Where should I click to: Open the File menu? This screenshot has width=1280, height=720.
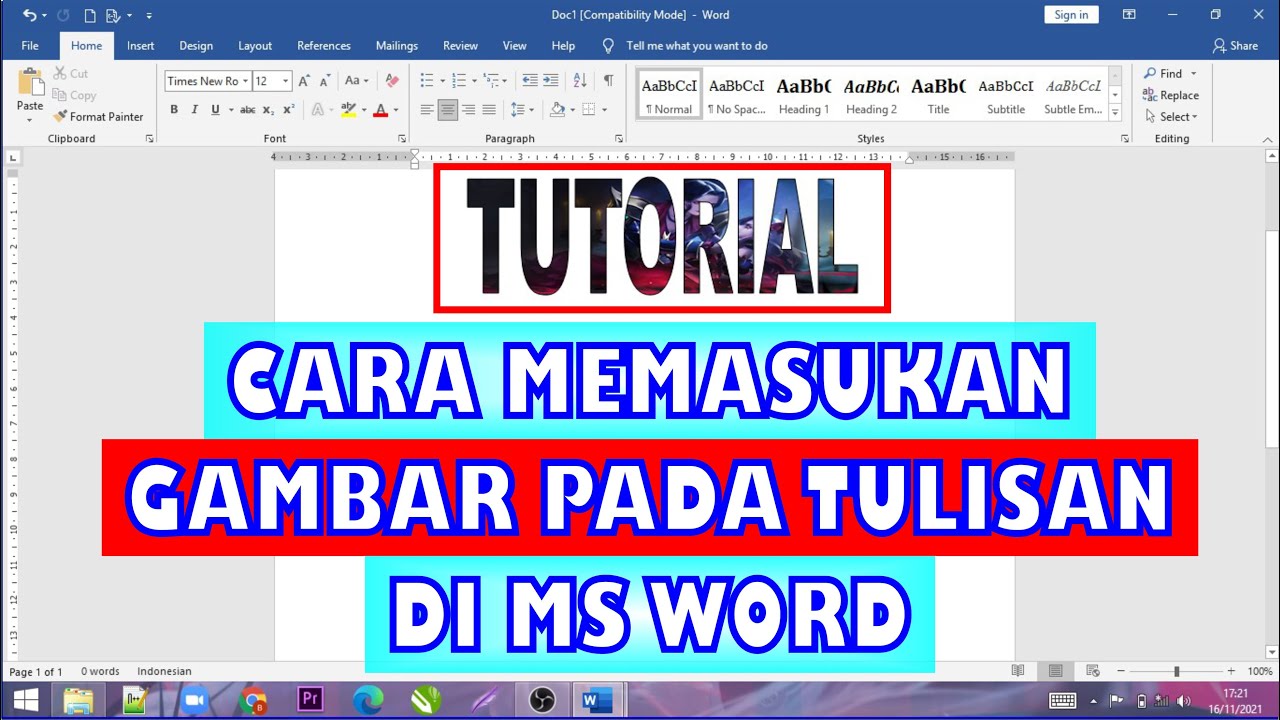(x=30, y=46)
